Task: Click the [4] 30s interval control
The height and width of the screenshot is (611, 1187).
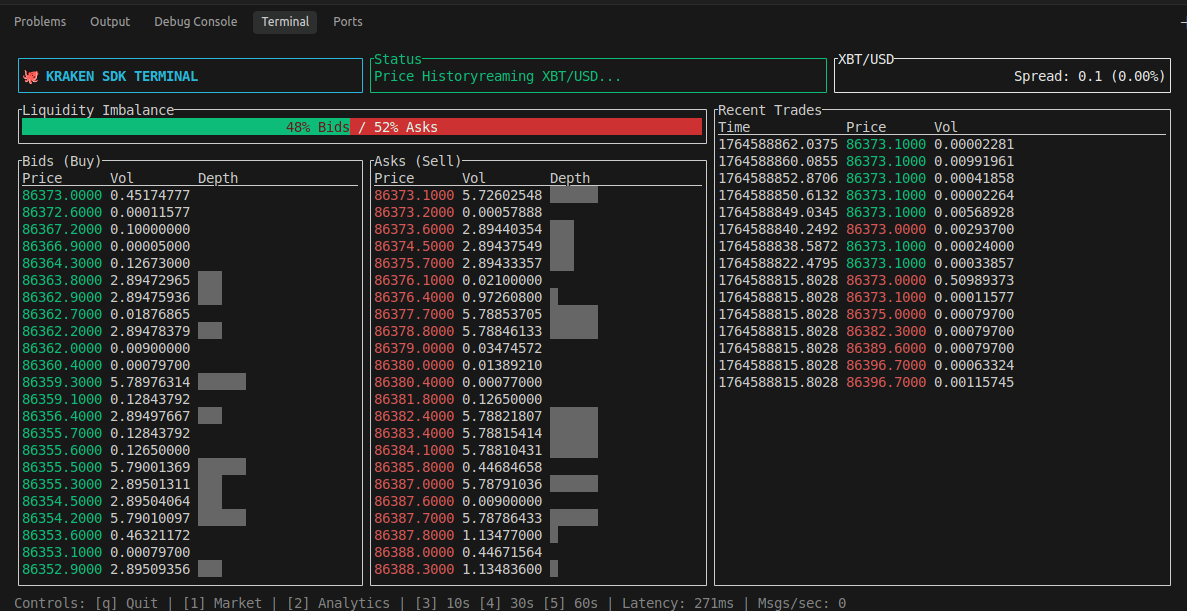Action: pos(506,603)
